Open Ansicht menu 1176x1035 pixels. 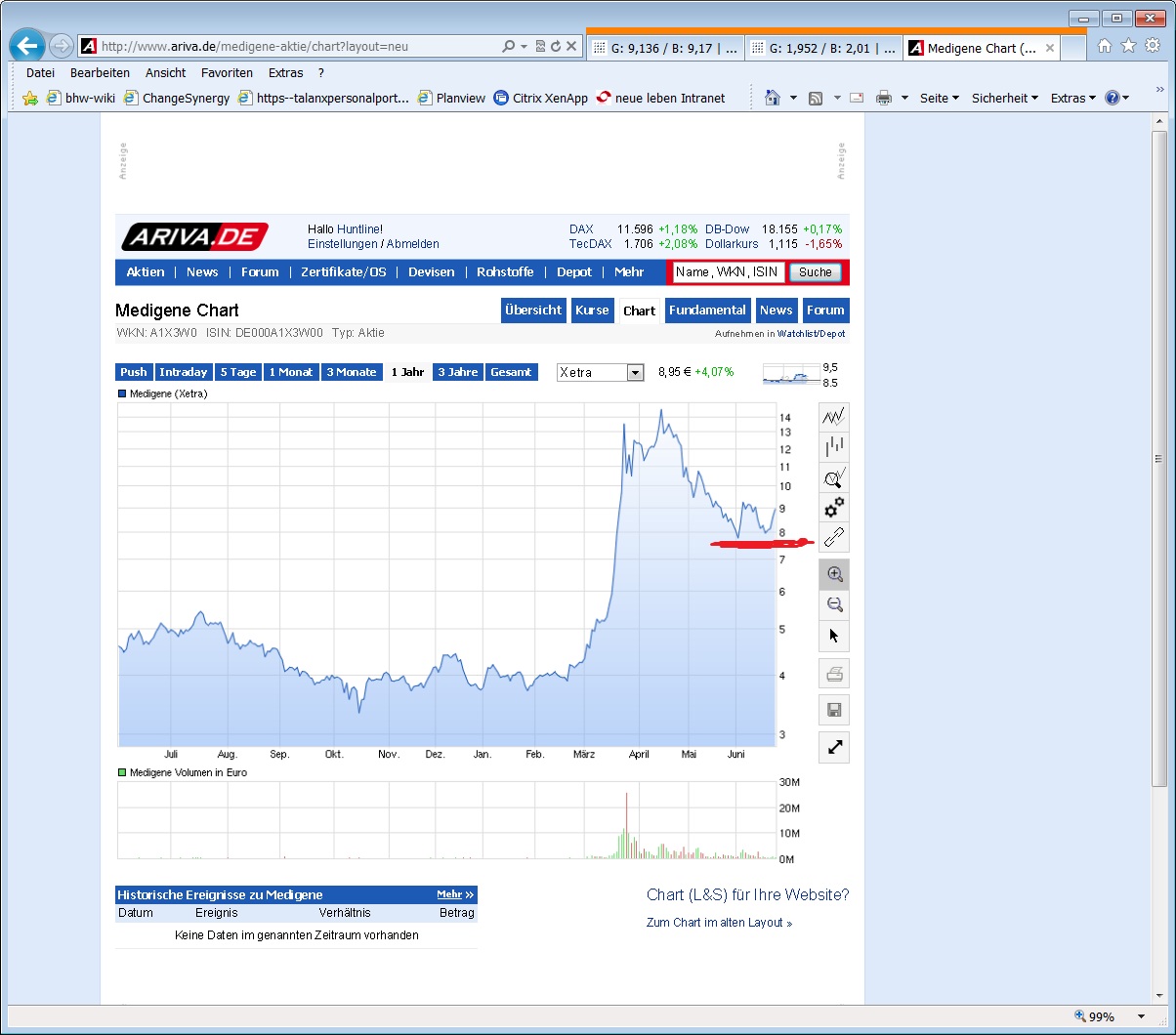point(166,73)
